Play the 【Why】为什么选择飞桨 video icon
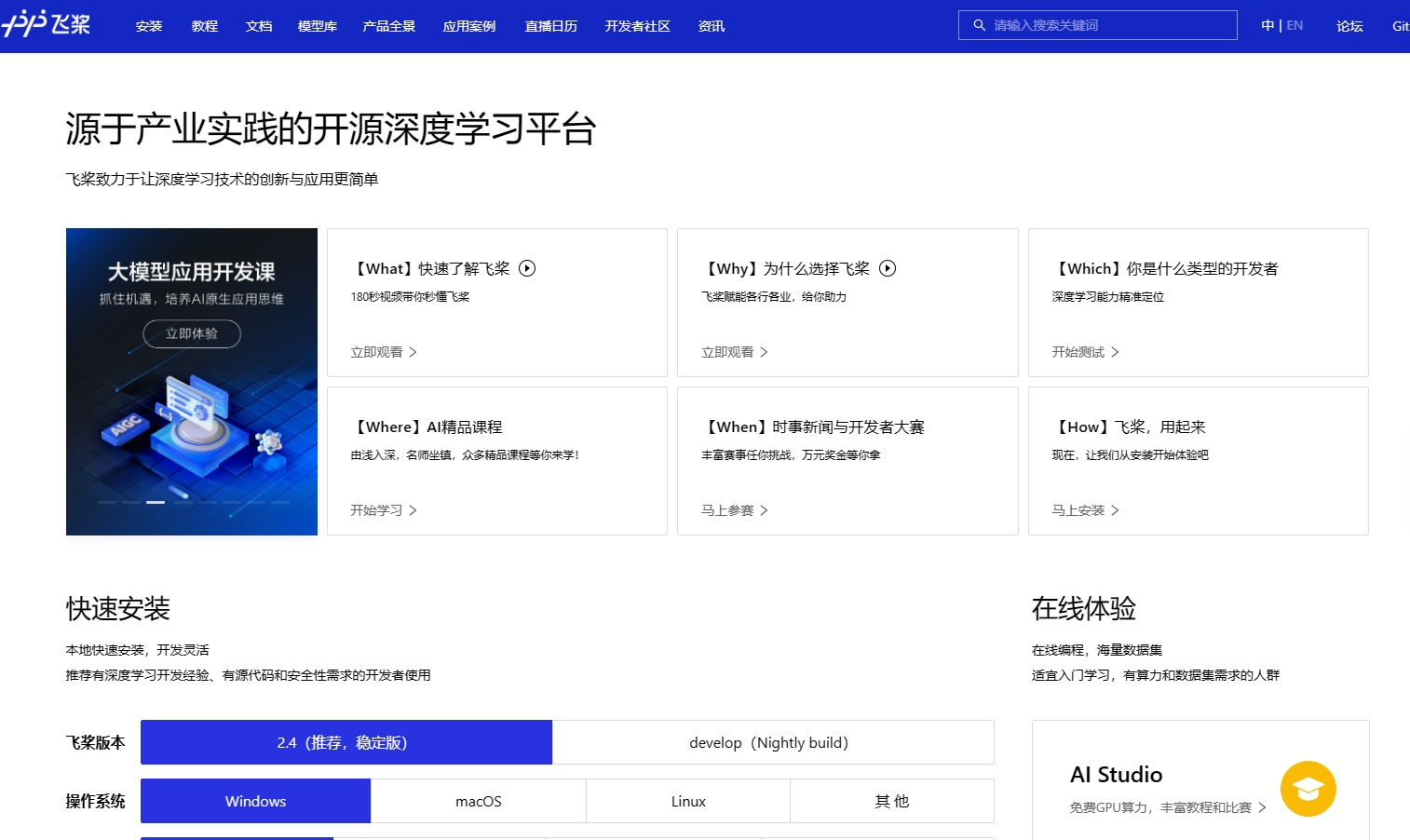 pyautogui.click(x=888, y=268)
